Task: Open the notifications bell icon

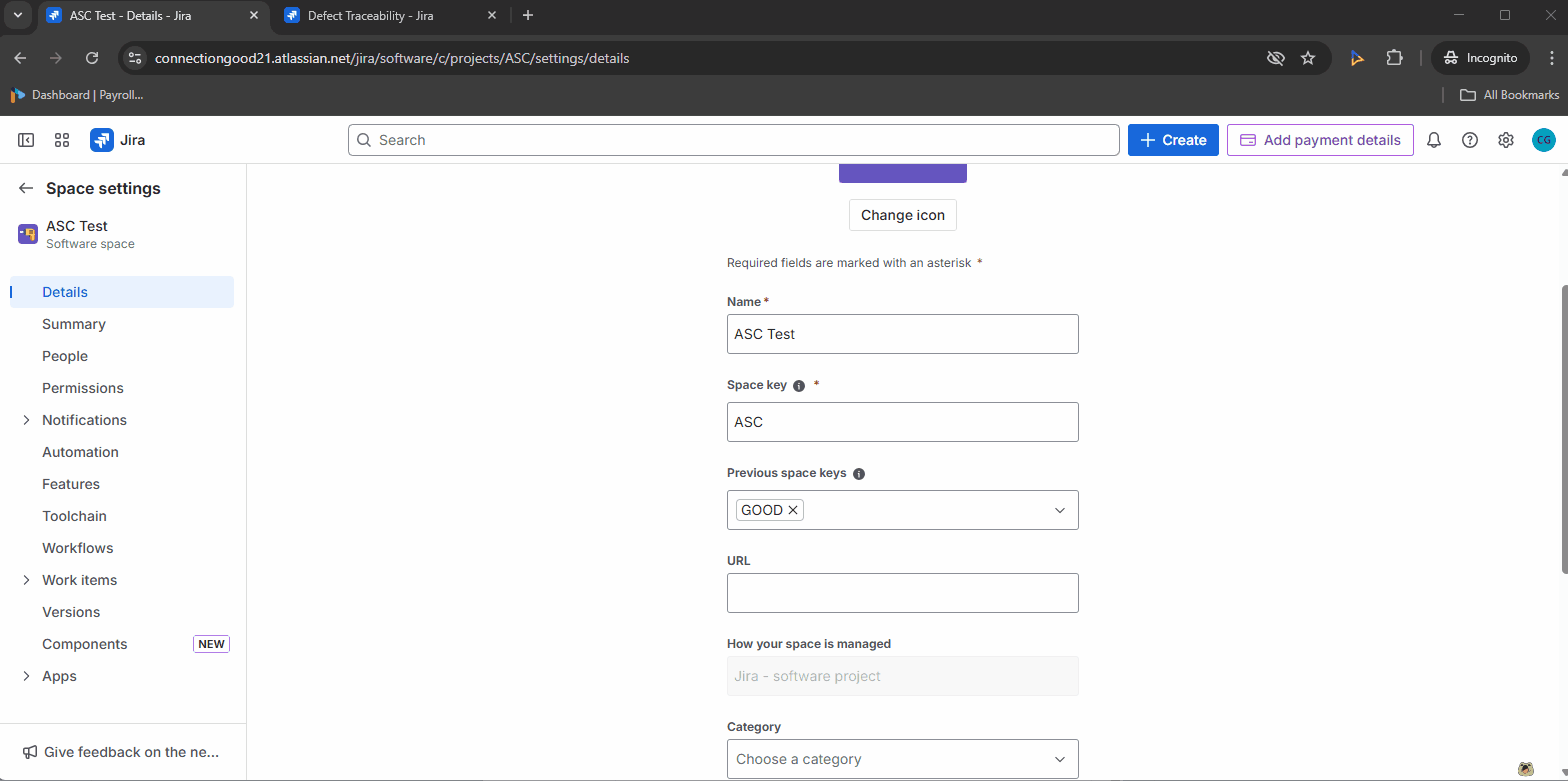Action: [x=1433, y=140]
